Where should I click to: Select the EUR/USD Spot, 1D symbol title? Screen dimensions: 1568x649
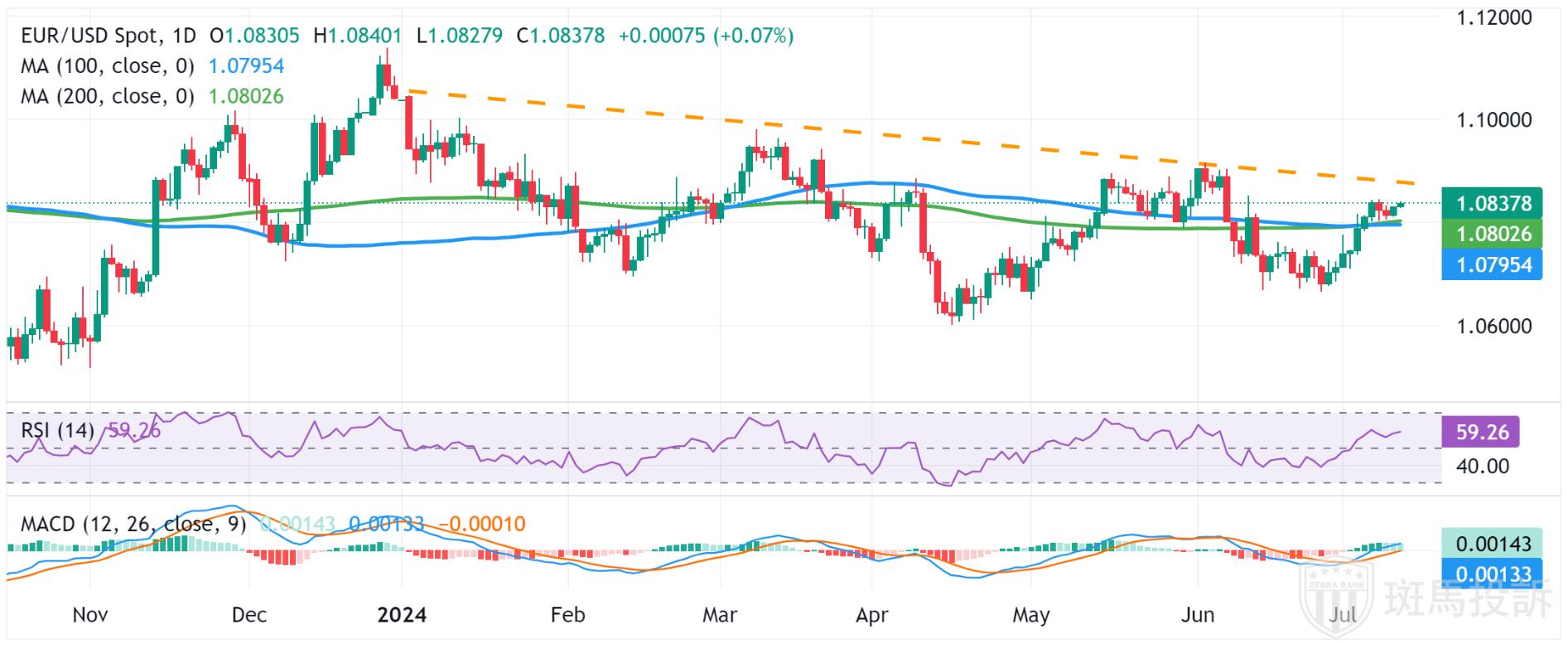109,36
